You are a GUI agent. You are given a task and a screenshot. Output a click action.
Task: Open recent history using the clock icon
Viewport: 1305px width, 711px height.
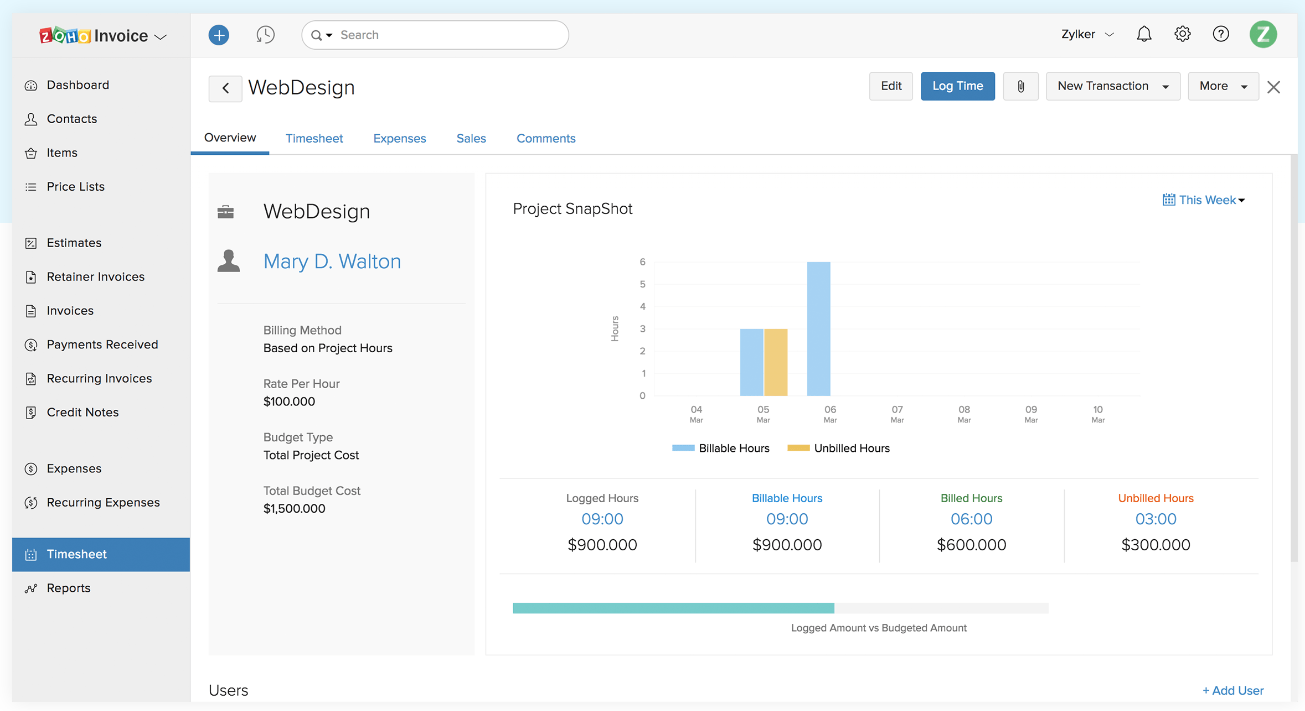click(265, 34)
